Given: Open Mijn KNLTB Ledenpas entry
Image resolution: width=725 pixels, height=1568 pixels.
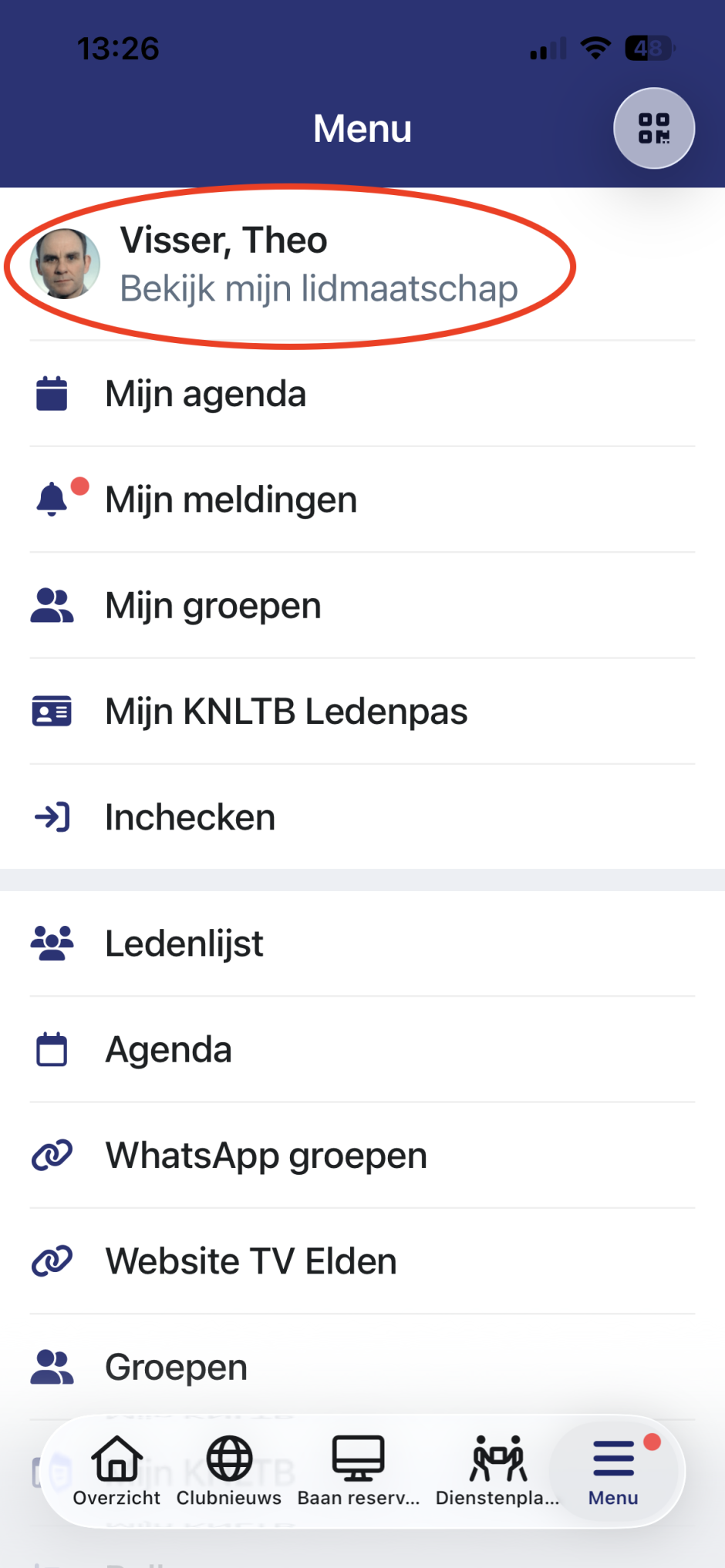Looking at the screenshot, I should pyautogui.click(x=286, y=712).
